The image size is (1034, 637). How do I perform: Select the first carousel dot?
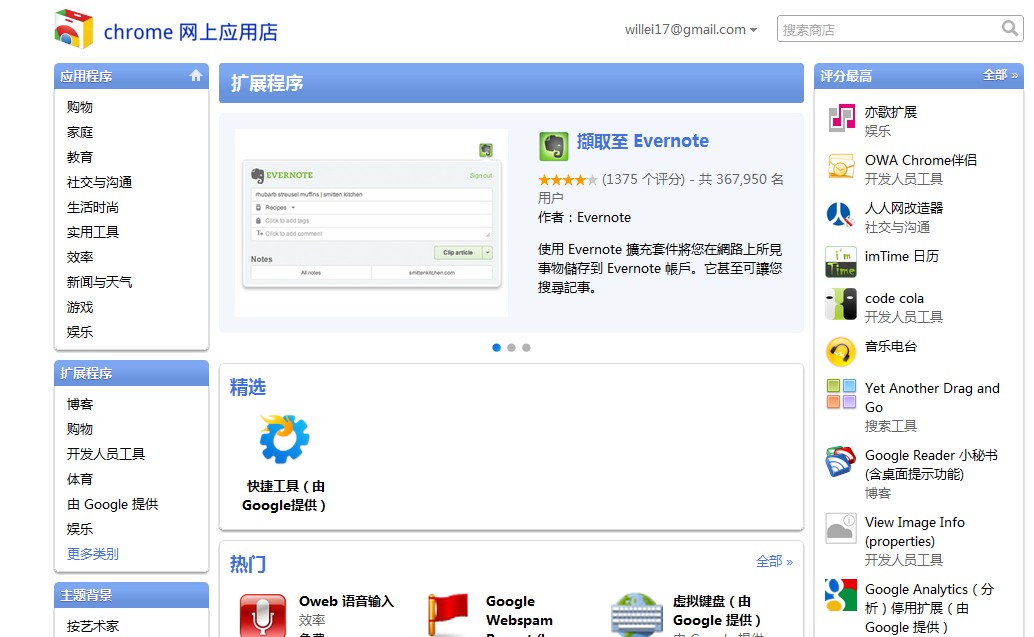(x=497, y=348)
